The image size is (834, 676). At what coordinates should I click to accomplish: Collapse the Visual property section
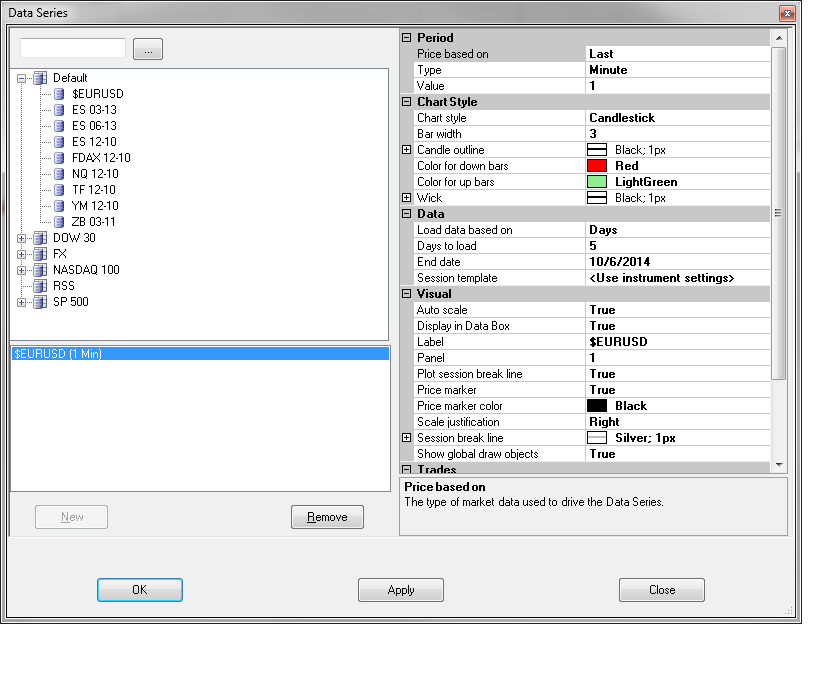click(406, 294)
